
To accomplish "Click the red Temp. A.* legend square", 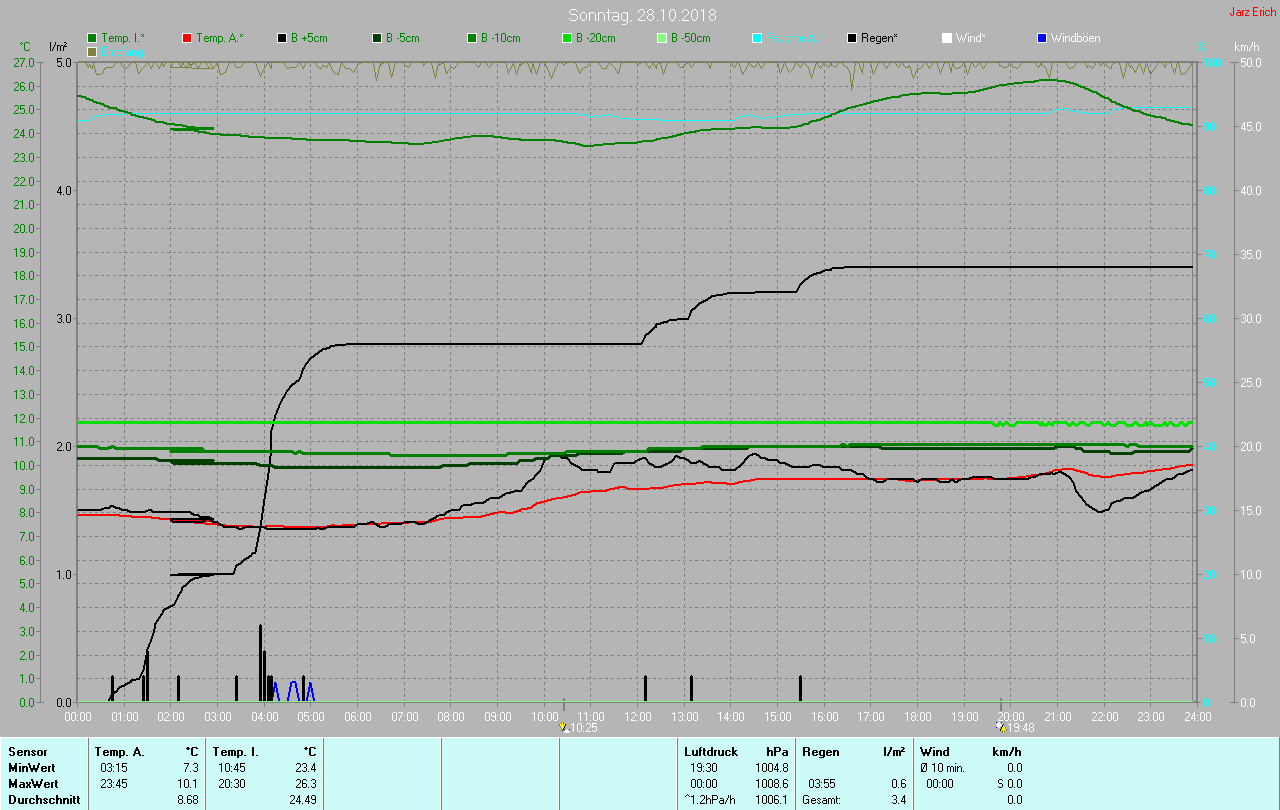I will [187, 38].
